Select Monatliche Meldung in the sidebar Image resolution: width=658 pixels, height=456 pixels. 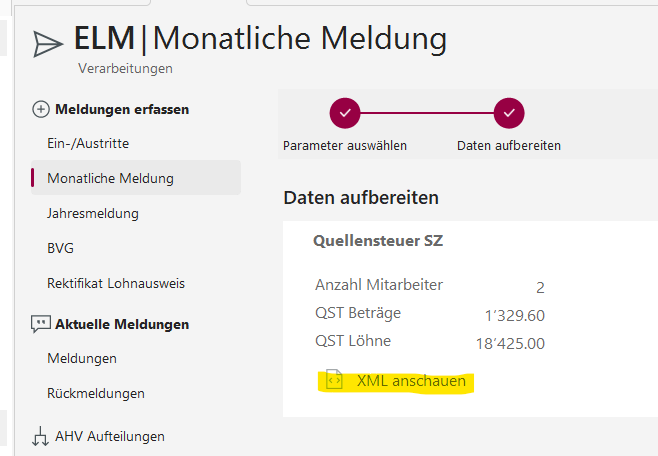coord(110,179)
